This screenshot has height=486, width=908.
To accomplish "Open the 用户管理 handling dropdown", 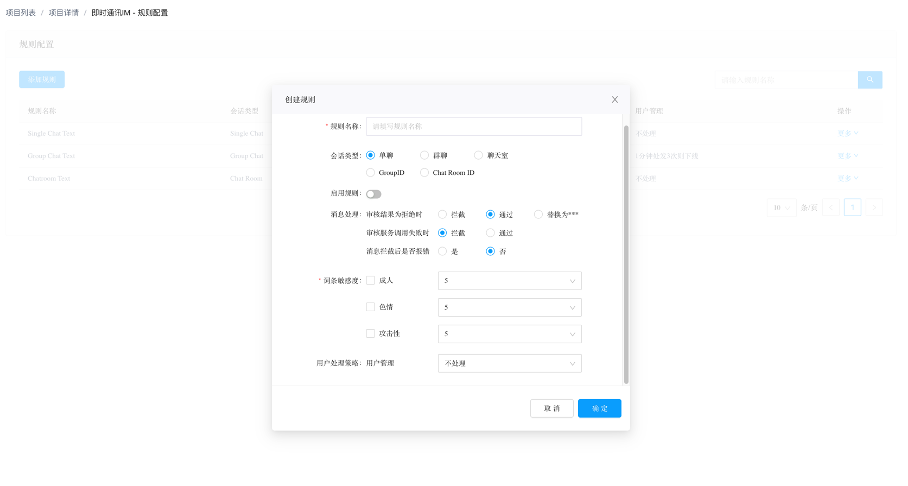I will 509,363.
